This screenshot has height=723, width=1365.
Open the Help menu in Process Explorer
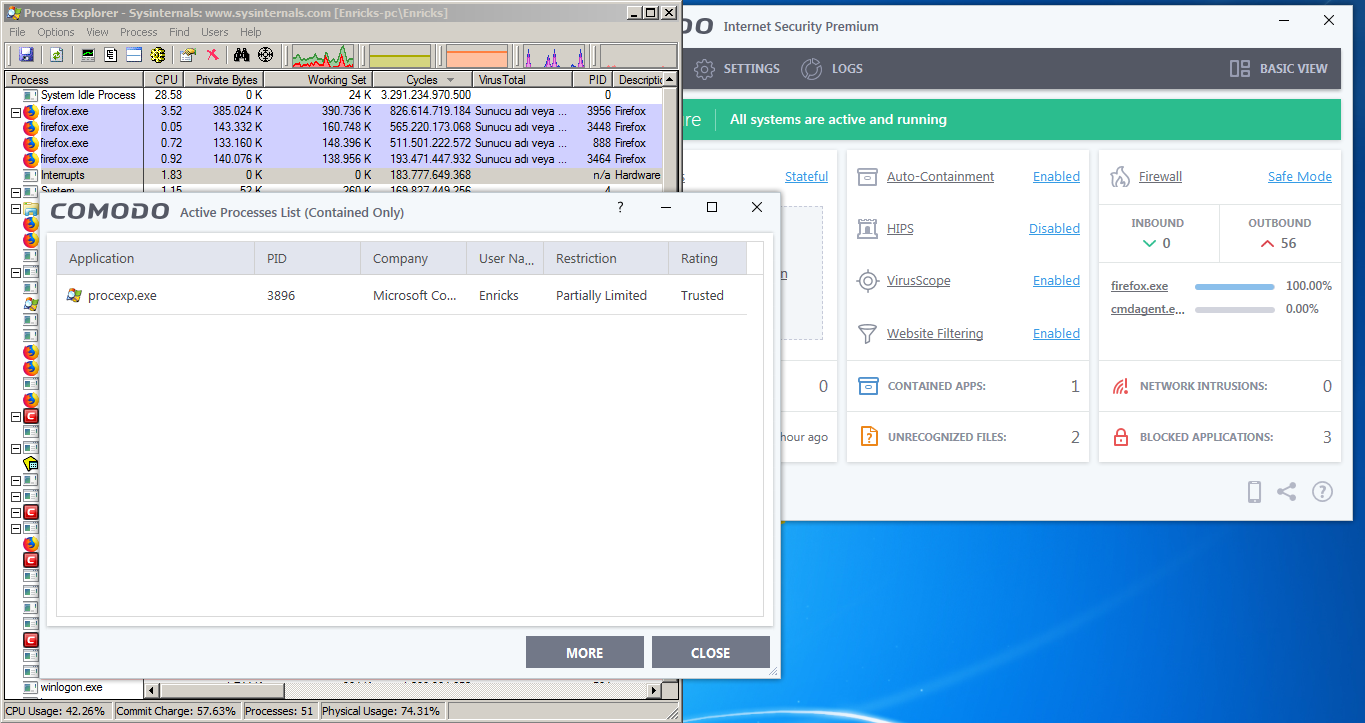(x=250, y=32)
